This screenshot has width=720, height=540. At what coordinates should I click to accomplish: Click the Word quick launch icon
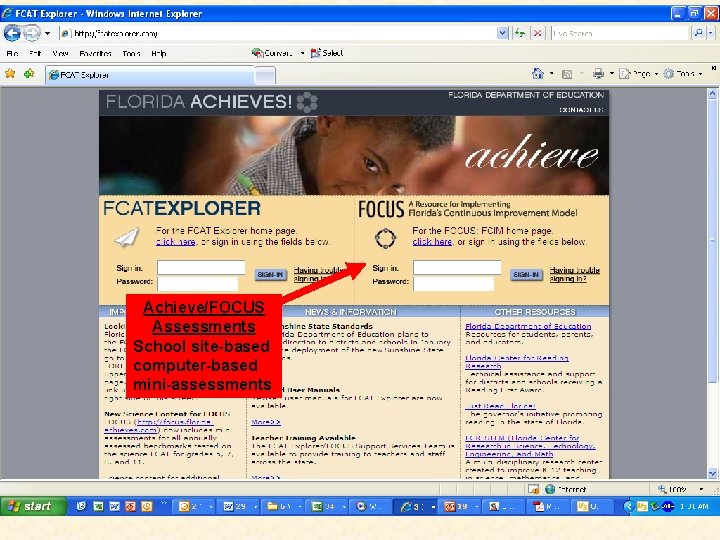coord(114,506)
